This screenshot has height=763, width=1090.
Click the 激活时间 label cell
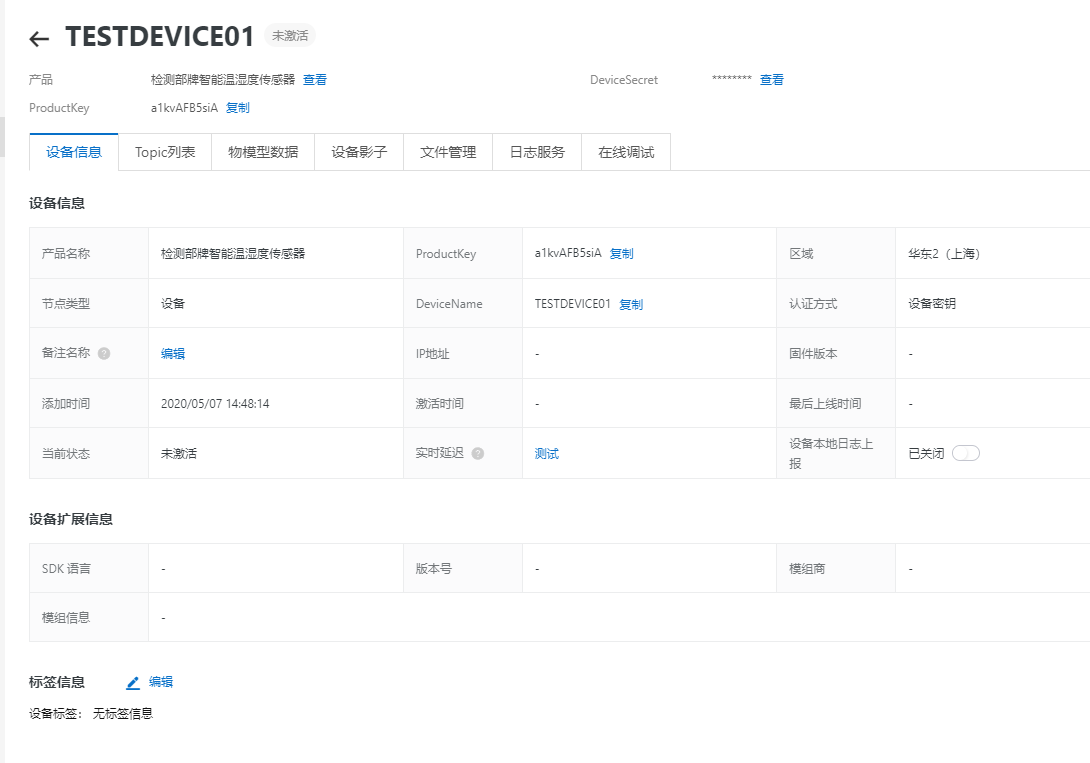click(462, 404)
